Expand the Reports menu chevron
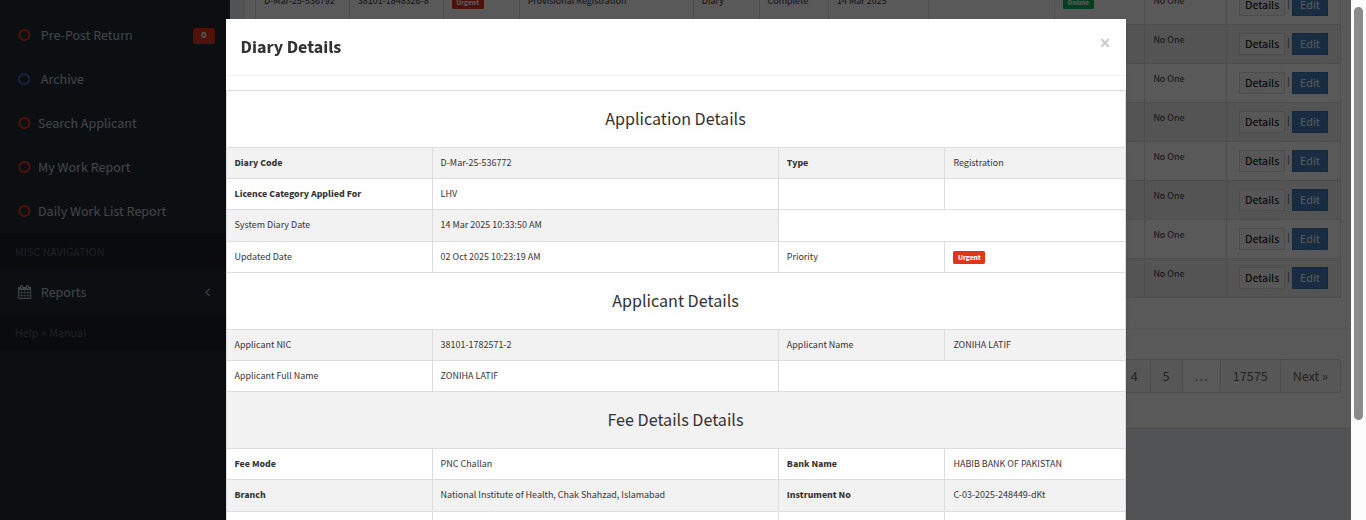Image resolution: width=1366 pixels, height=520 pixels. pyautogui.click(x=208, y=292)
